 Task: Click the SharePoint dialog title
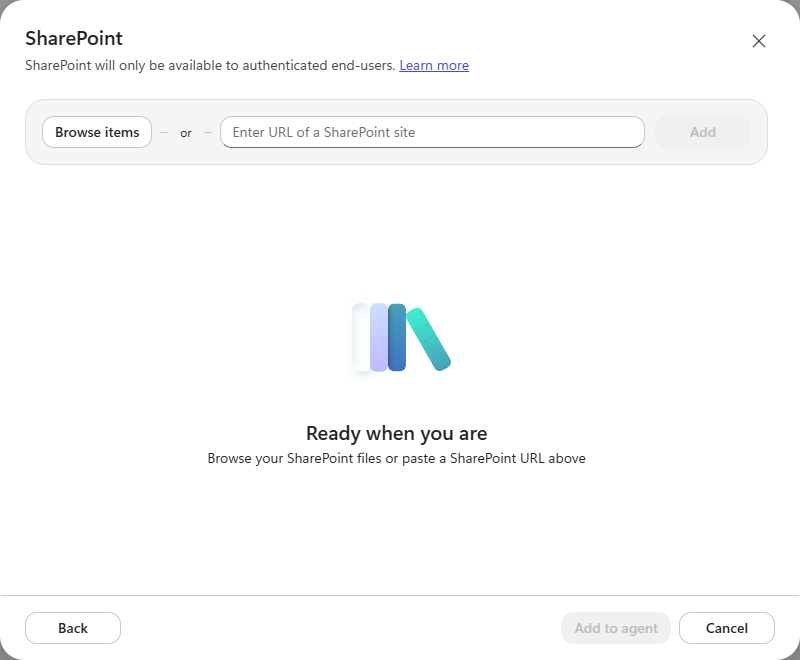tap(74, 38)
